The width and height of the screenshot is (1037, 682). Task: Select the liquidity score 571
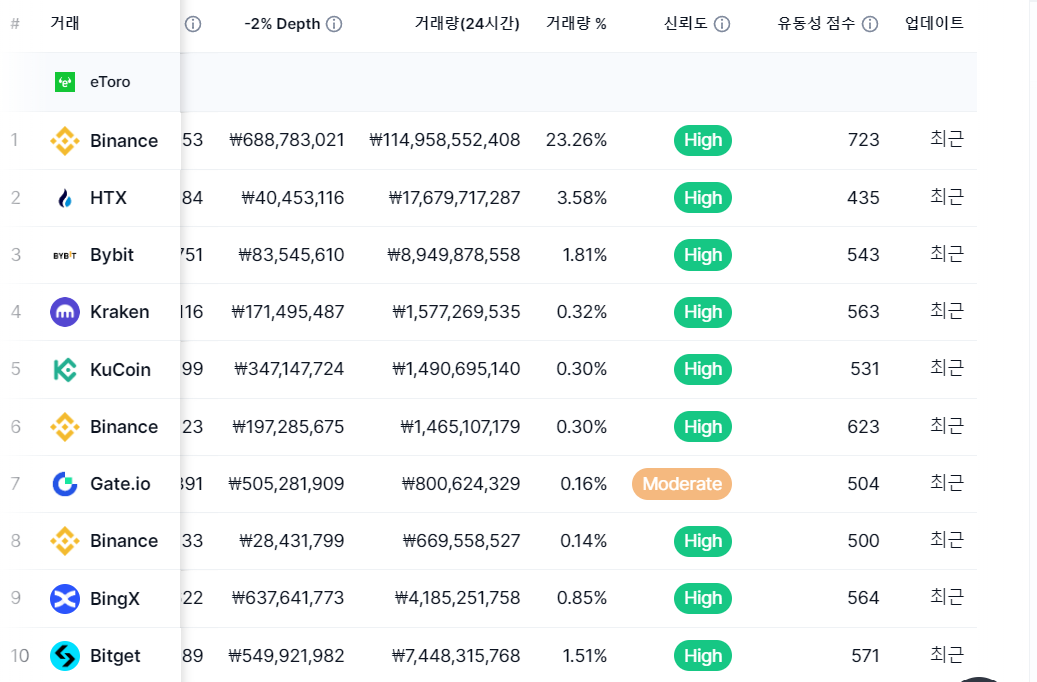pos(865,656)
